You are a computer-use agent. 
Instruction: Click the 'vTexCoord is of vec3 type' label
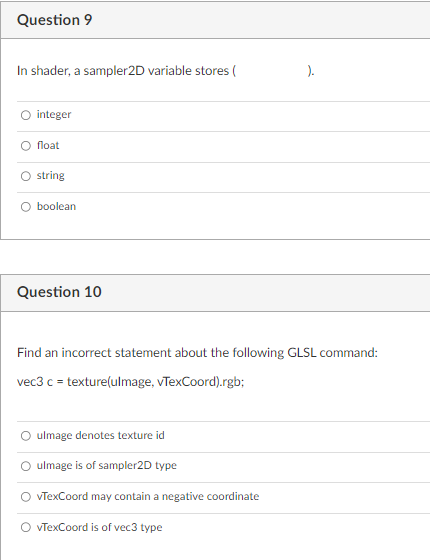[x=100, y=527]
